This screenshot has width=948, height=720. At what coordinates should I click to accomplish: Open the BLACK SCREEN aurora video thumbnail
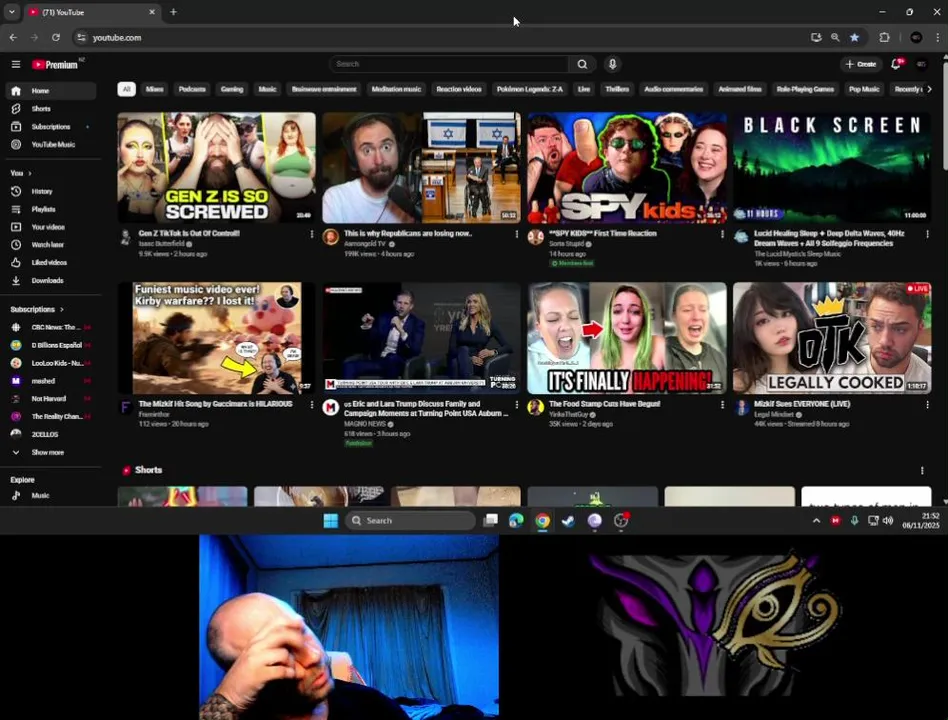pos(832,167)
